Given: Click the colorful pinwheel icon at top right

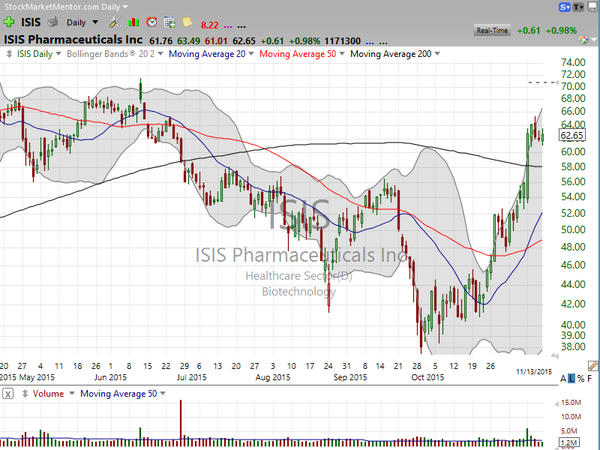Looking at the screenshot, I should [584, 40].
